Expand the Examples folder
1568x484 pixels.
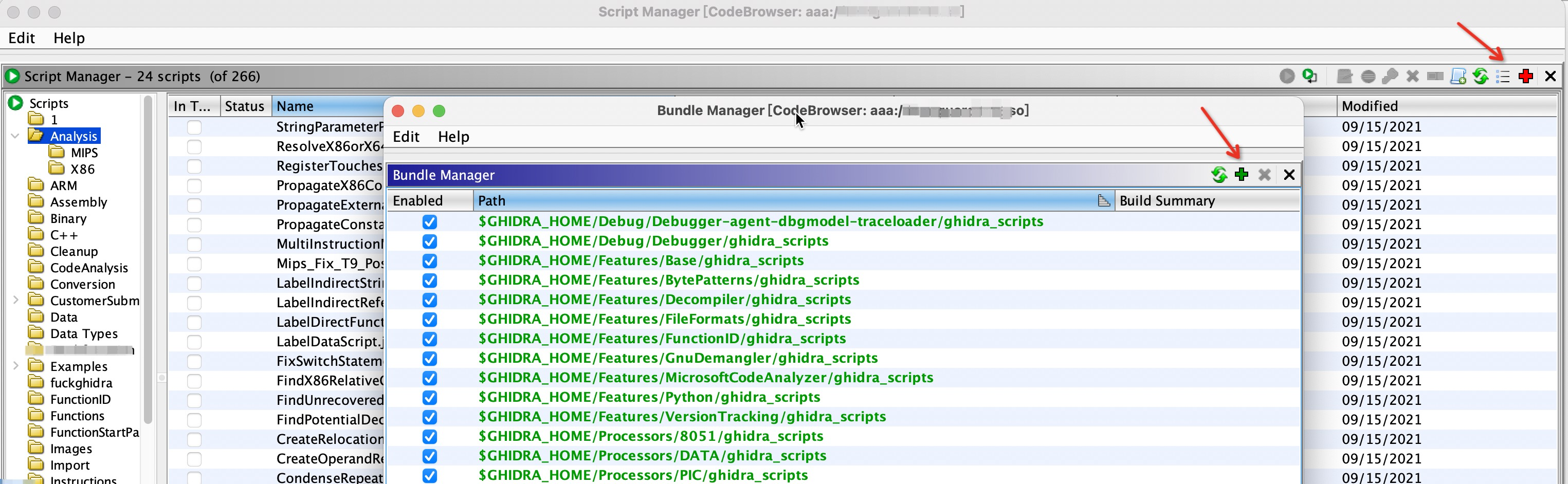pyautogui.click(x=15, y=366)
